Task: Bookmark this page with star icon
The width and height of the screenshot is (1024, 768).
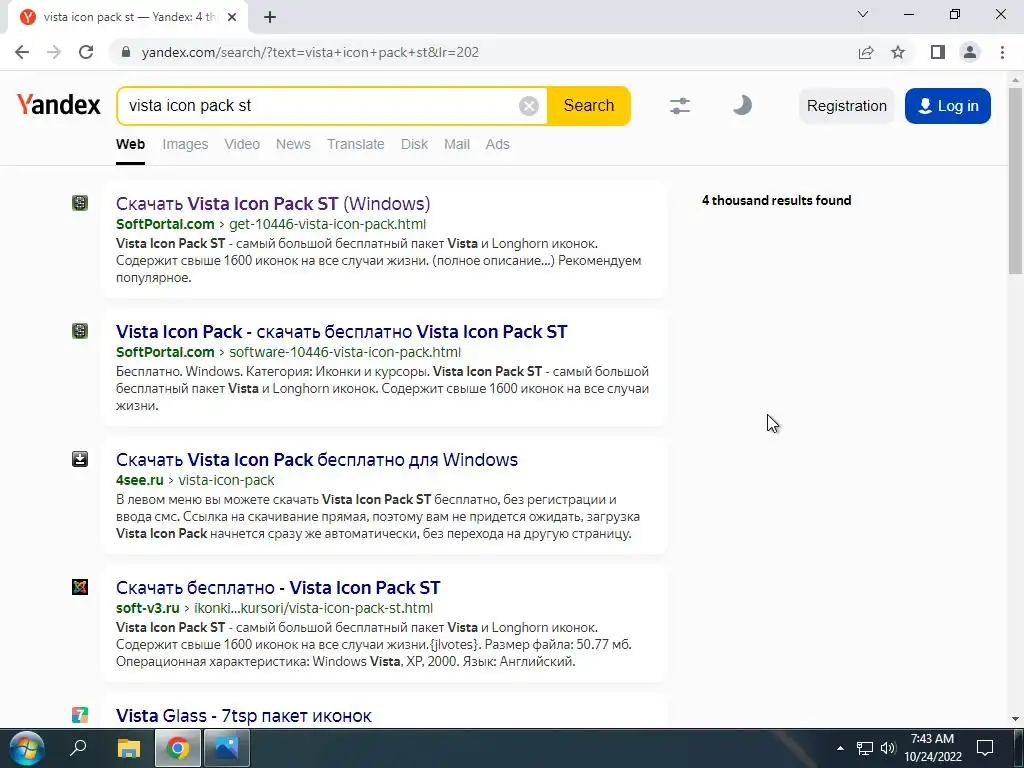Action: (898, 52)
